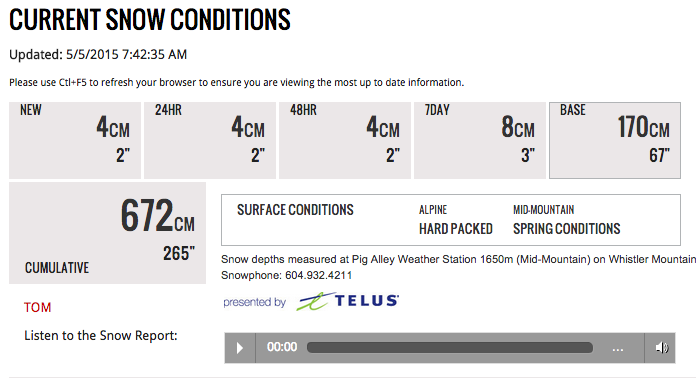Play the snow report audio
The width and height of the screenshot is (696, 379).
click(x=240, y=347)
